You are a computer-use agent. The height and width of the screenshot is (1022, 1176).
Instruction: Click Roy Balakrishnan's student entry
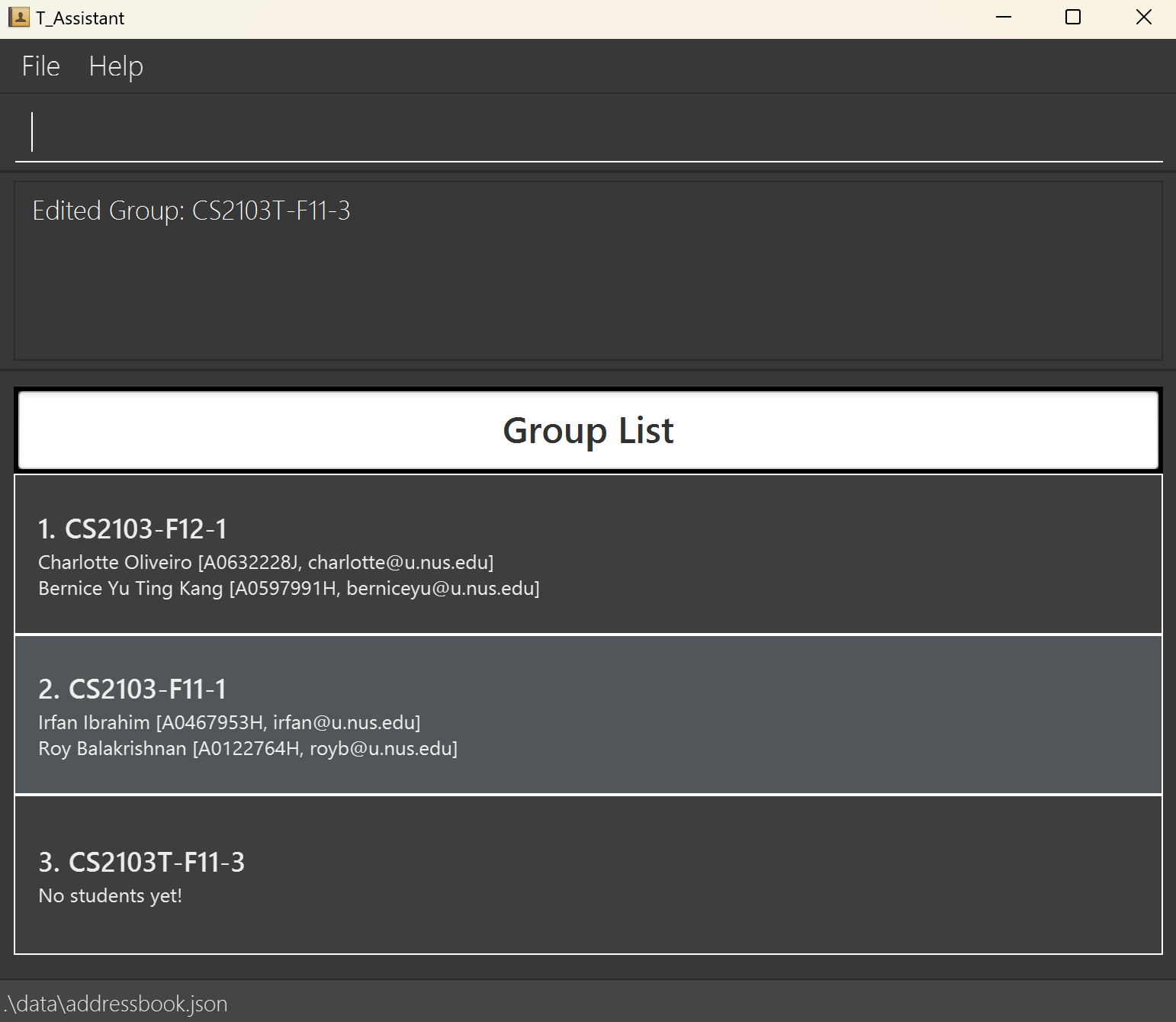248,749
